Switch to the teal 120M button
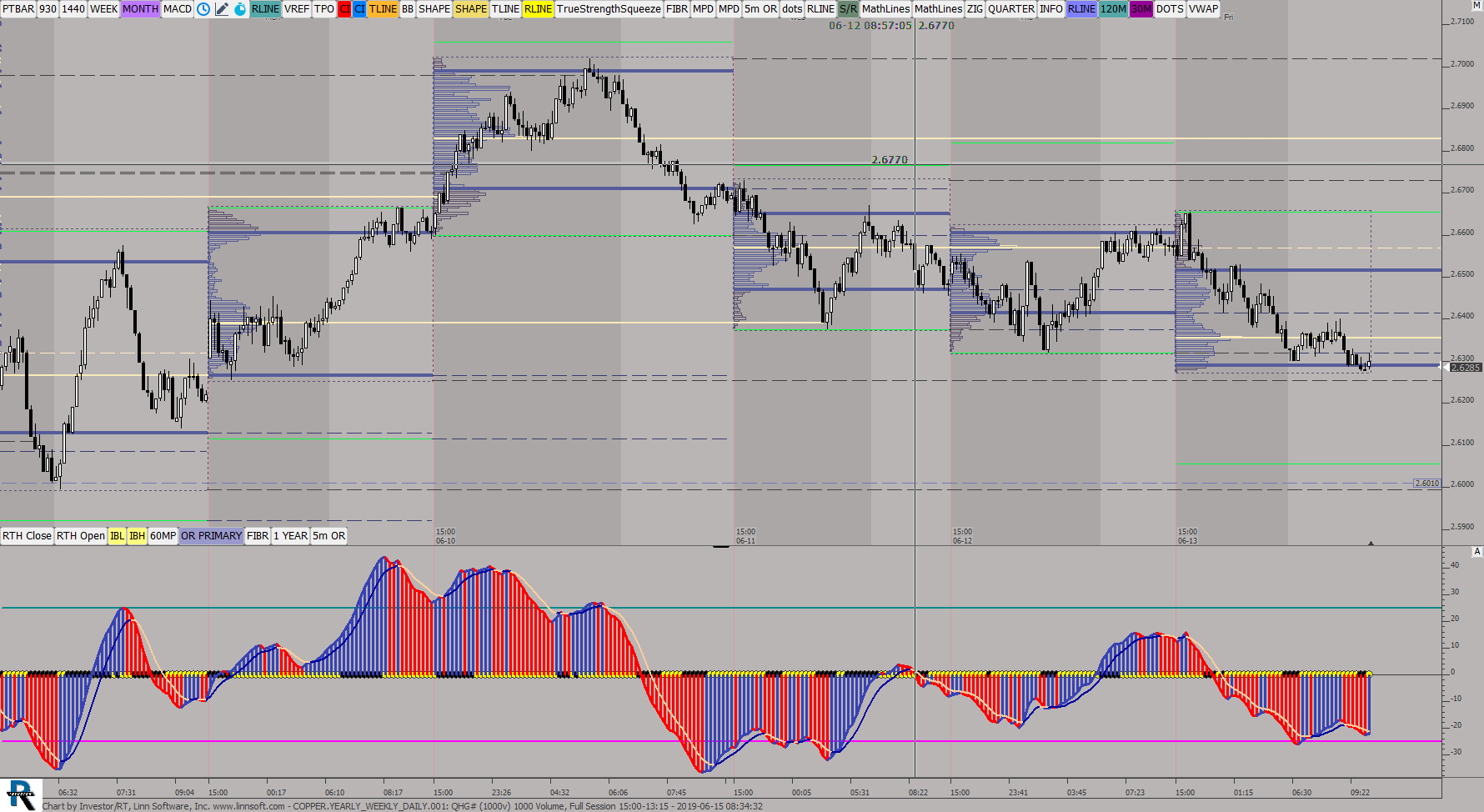The height and width of the screenshot is (812, 1484). (x=1114, y=9)
